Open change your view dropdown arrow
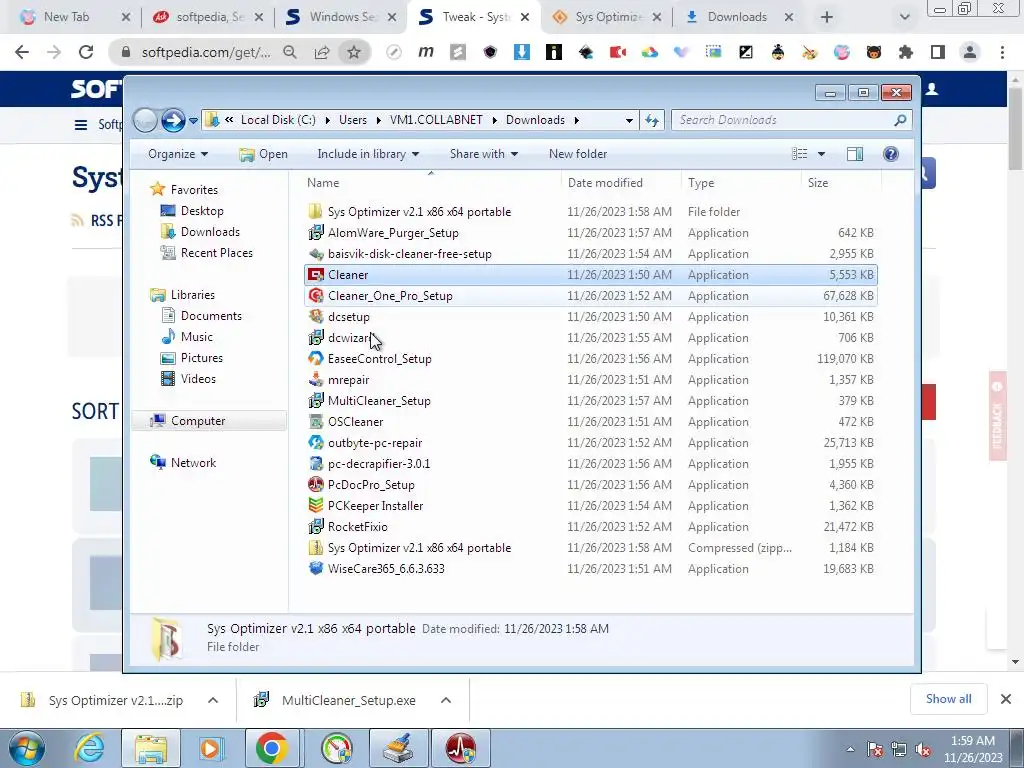1024x768 pixels. click(822, 154)
